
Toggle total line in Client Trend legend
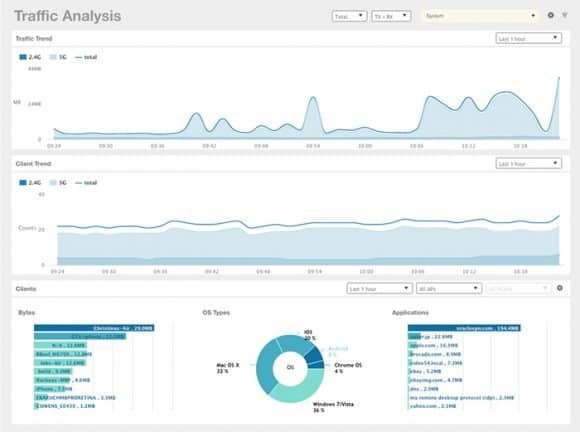86,182
